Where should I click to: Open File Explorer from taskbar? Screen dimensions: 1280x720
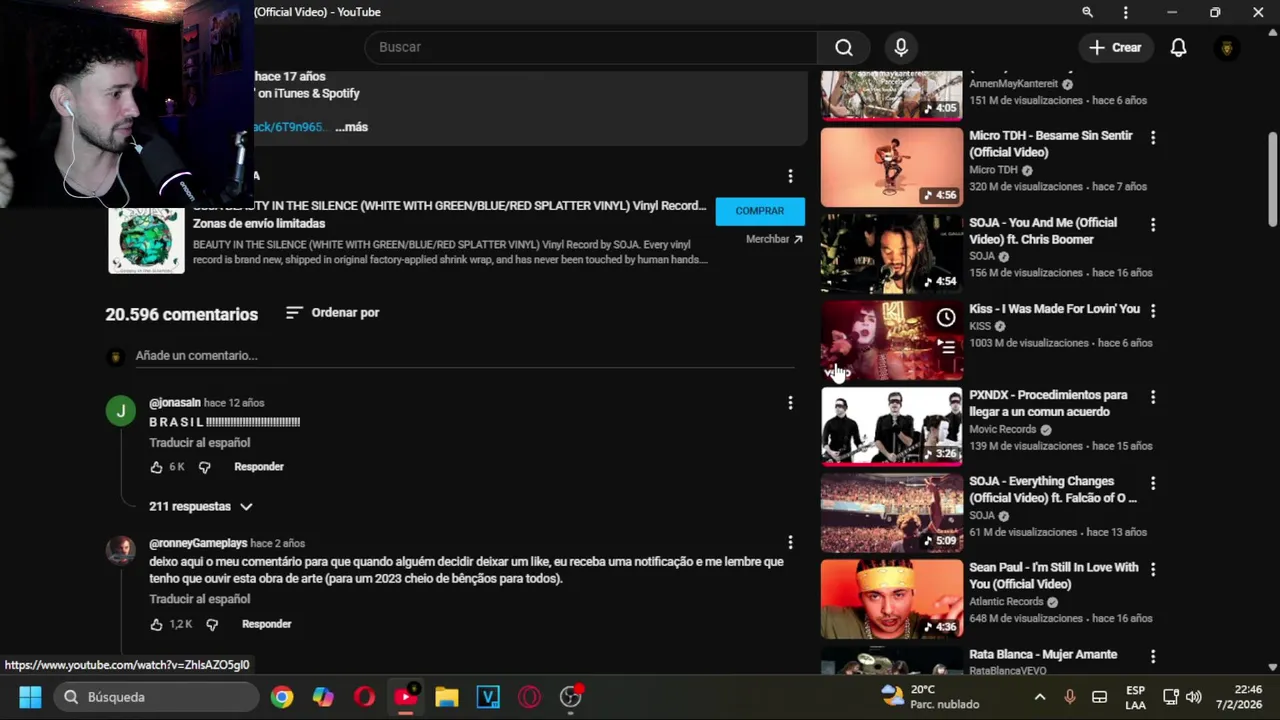click(446, 697)
